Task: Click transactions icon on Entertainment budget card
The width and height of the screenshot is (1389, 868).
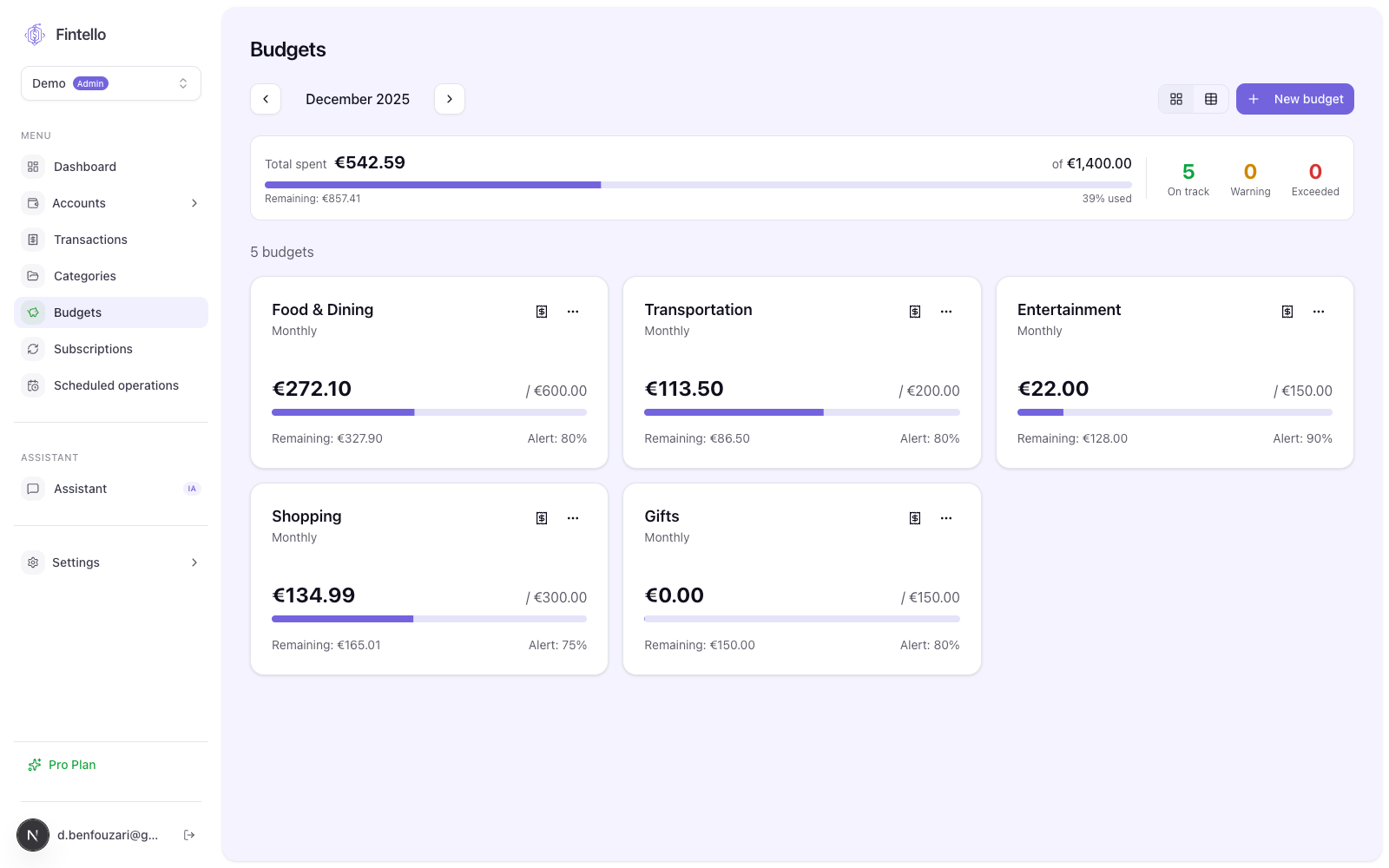Action: pyautogui.click(x=1287, y=312)
